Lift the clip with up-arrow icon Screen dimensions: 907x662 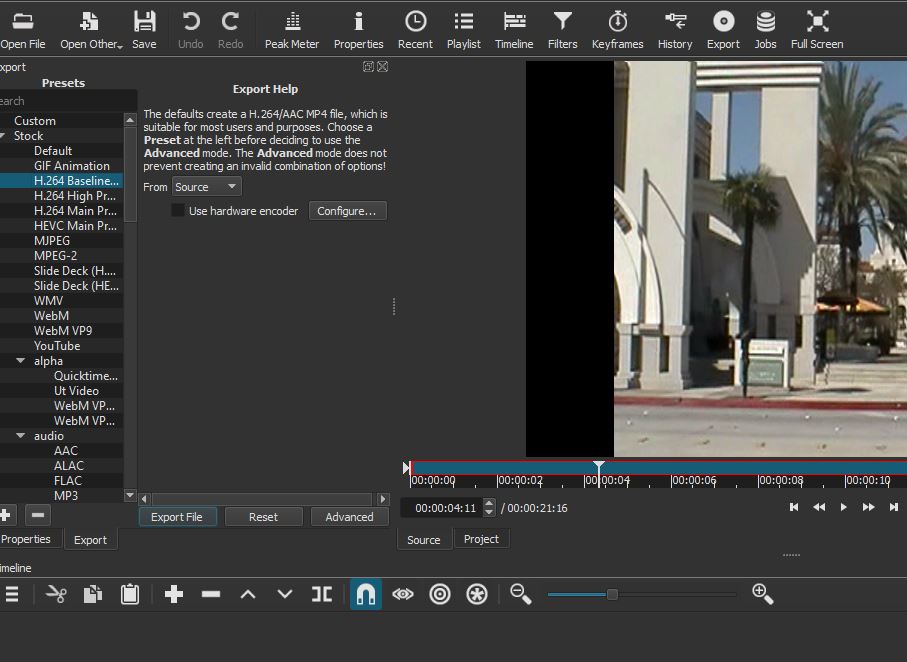click(x=248, y=594)
